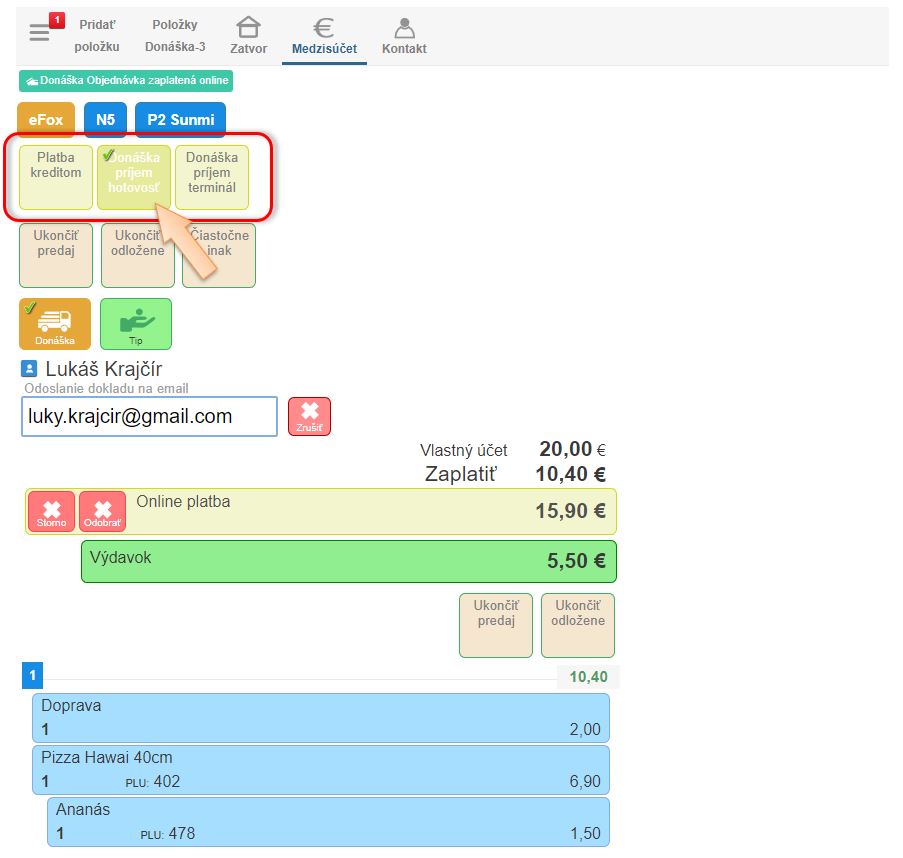The height and width of the screenshot is (858, 903).
Task: Click the Tip hand icon button
Action: 136,323
